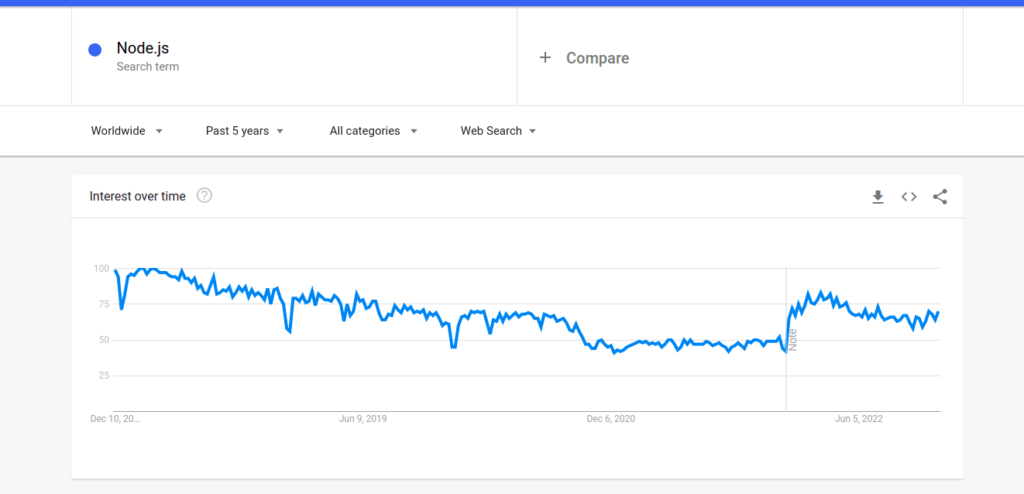Open the embed code icon
The image size is (1024, 494).
click(909, 197)
